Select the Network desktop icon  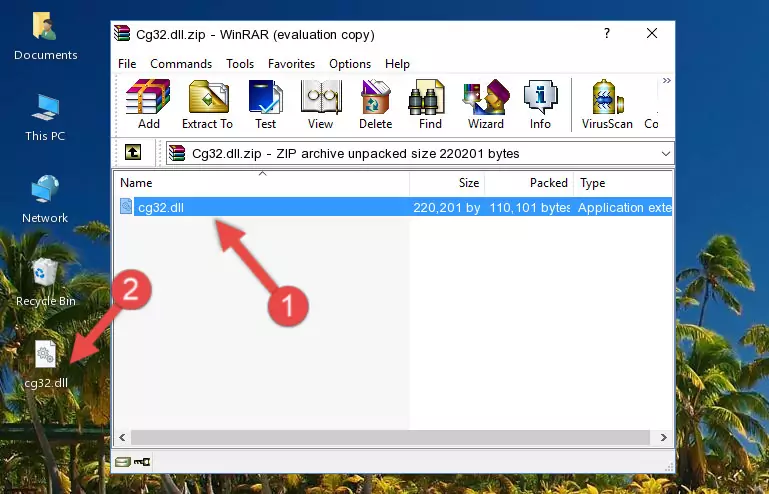(x=45, y=200)
